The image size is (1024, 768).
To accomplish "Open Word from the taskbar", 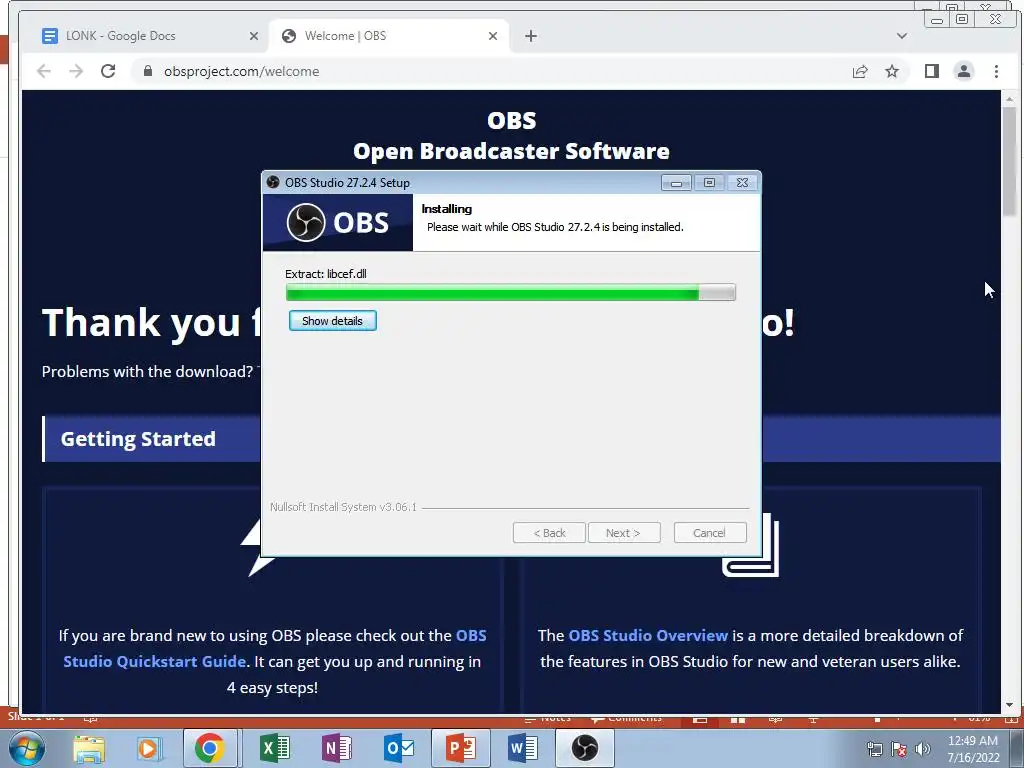I will [522, 748].
